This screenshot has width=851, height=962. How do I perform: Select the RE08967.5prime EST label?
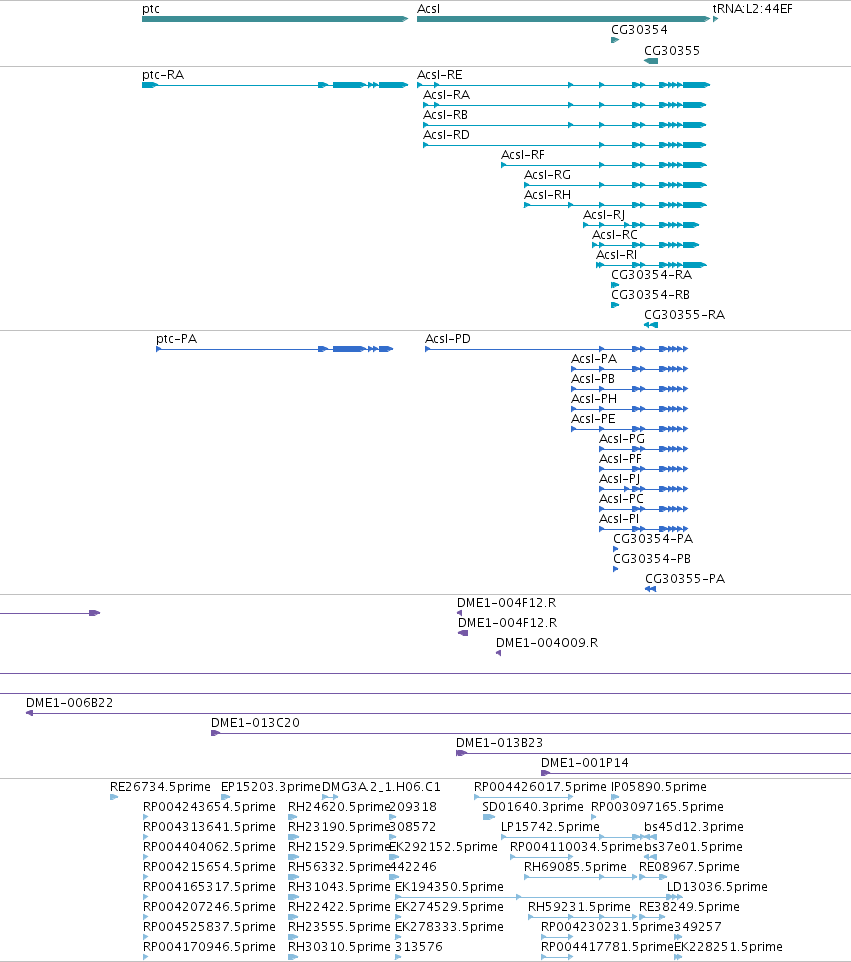(689, 867)
